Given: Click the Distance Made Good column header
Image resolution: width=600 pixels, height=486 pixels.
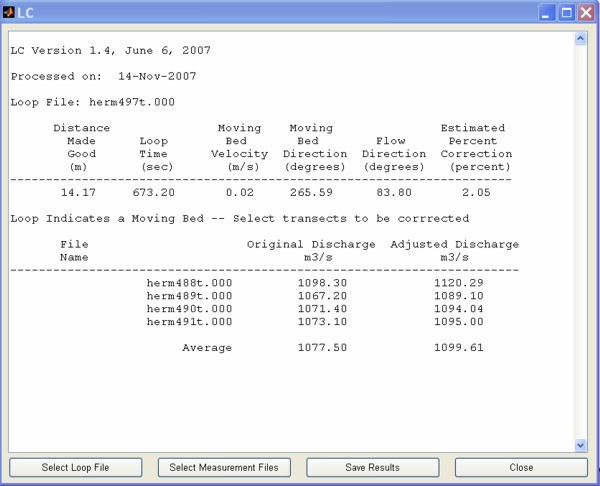Looking at the screenshot, I should pos(81,147).
